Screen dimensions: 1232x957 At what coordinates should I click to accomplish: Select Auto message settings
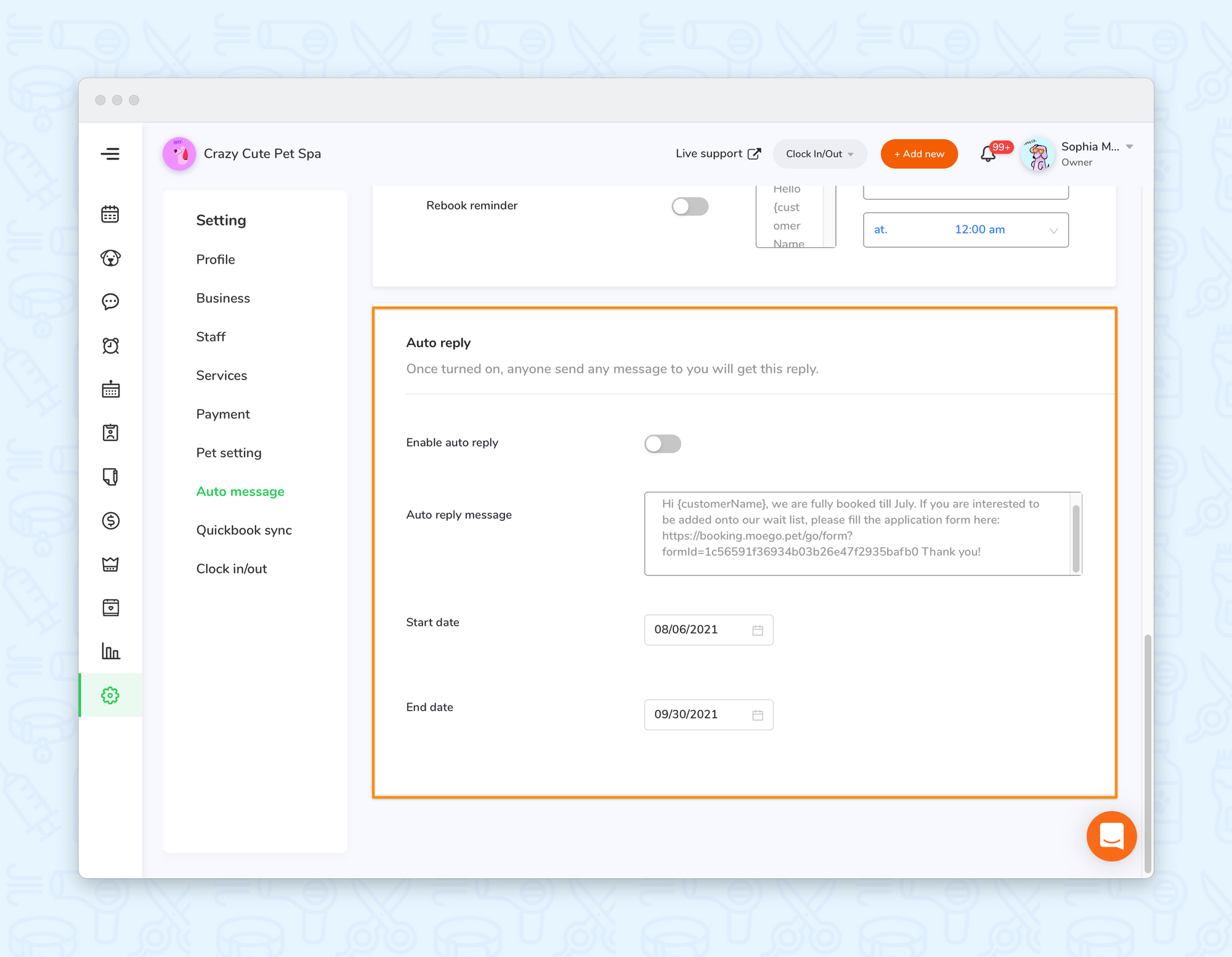(x=240, y=492)
